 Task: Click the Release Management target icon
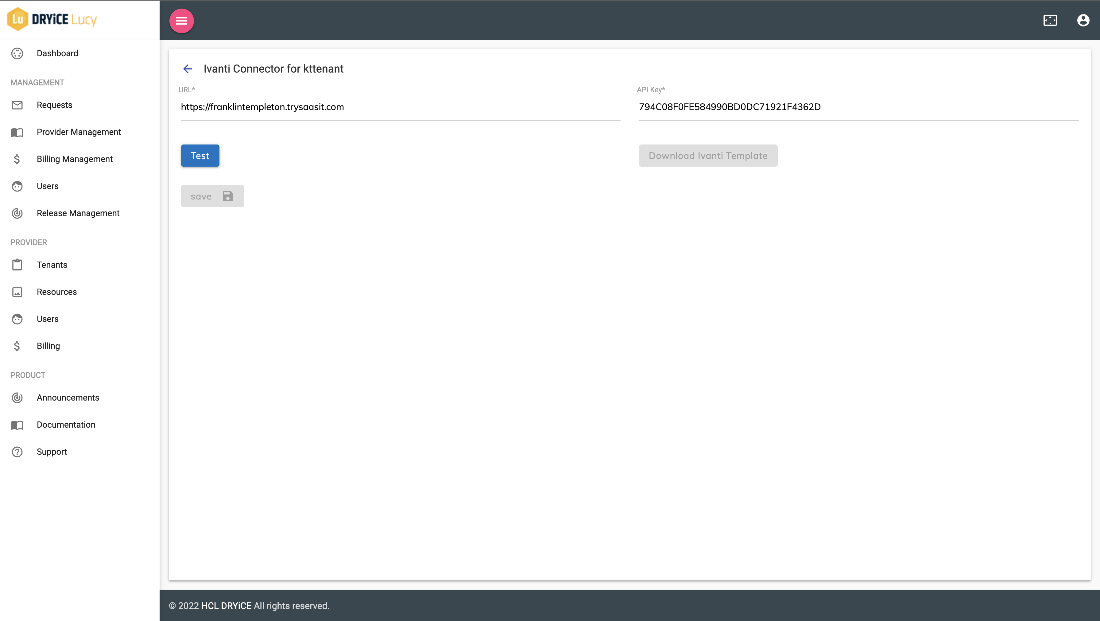(x=18, y=213)
